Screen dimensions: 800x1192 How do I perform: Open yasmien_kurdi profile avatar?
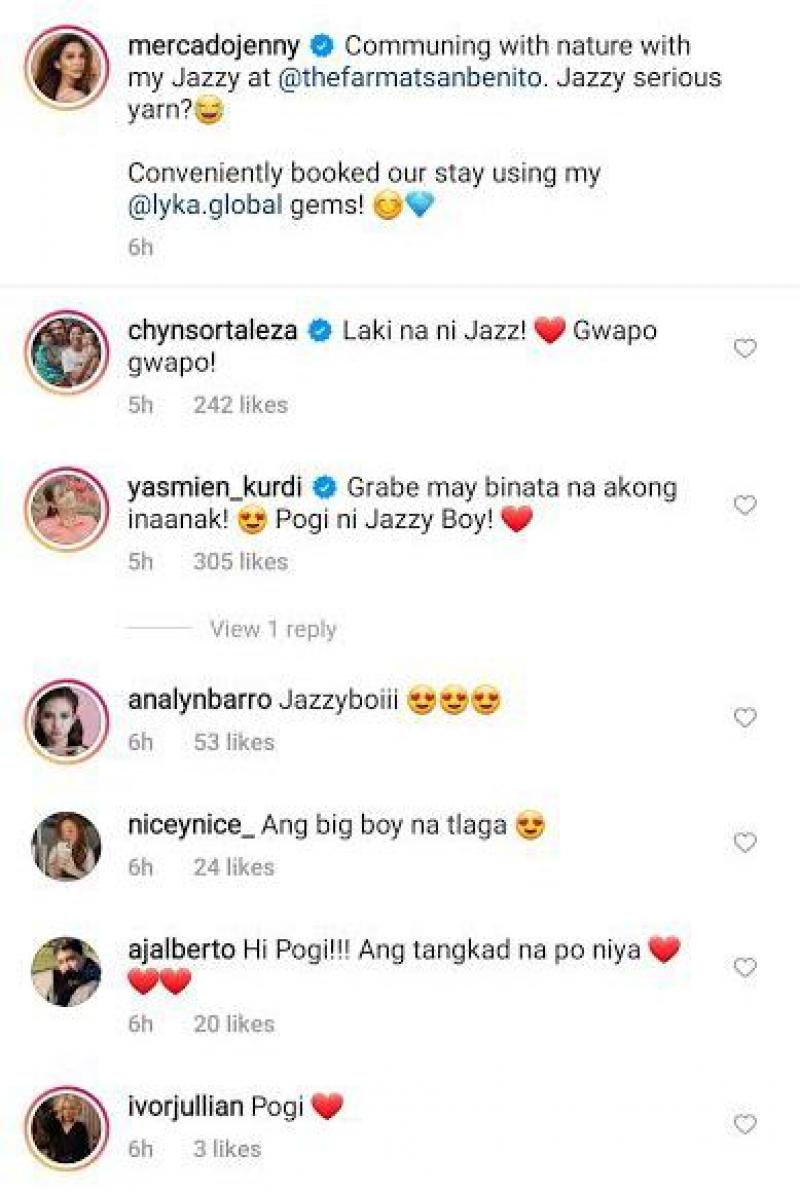(66, 509)
